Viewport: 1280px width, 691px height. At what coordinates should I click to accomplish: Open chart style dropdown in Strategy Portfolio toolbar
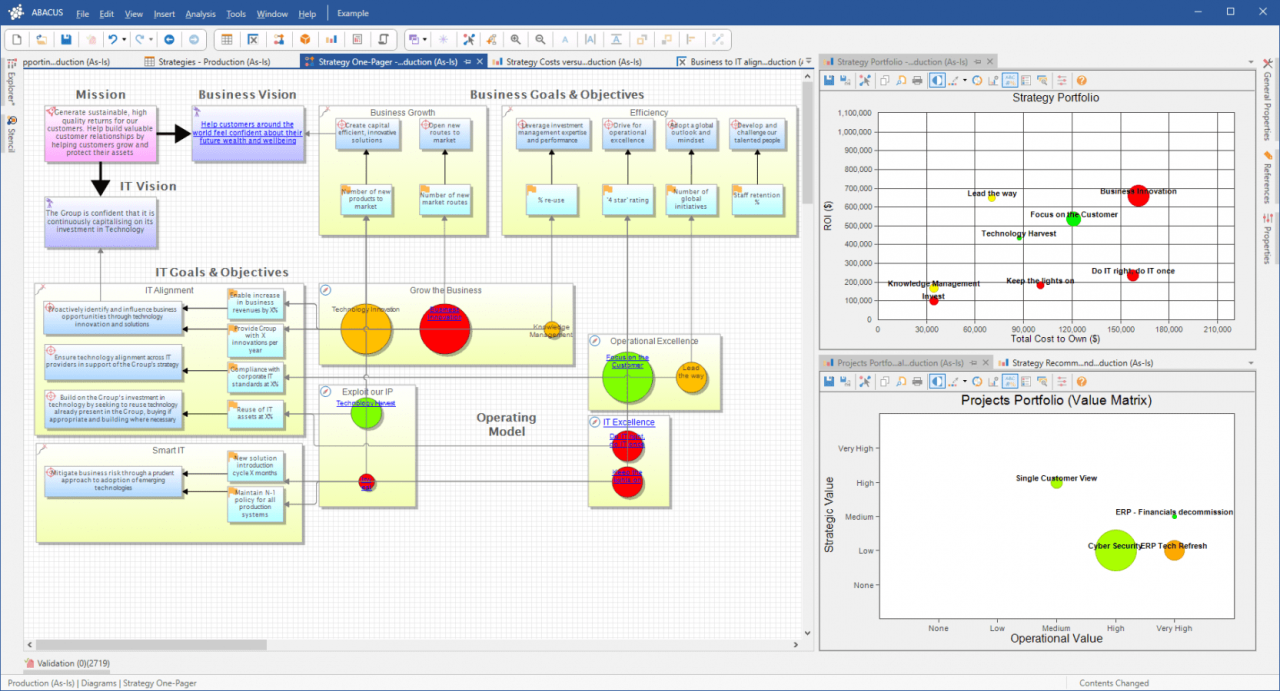point(965,80)
